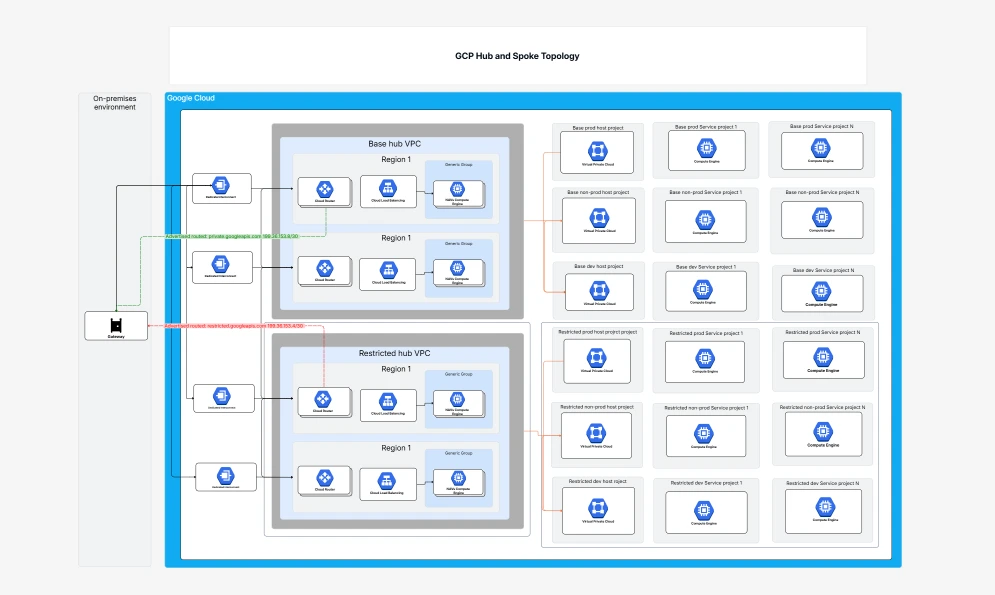Click the "On-premises environment" label

[115, 103]
